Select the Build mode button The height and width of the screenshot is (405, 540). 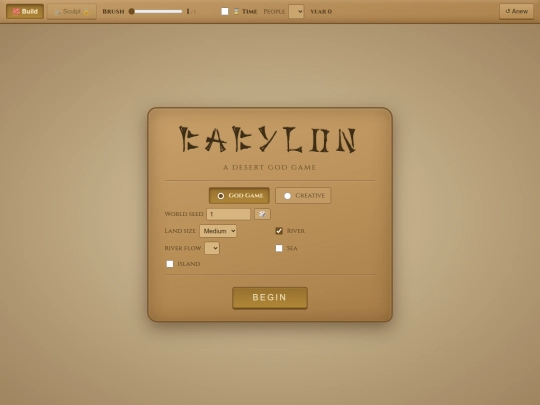coord(25,11)
